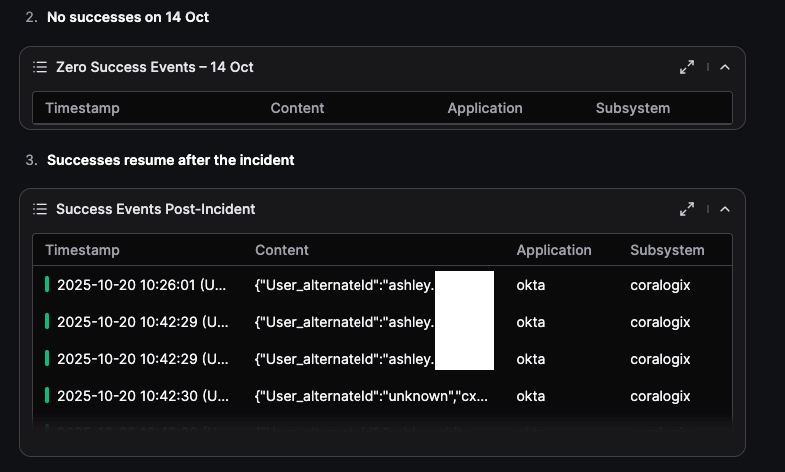The image size is (785, 472).
Task: Collapse the Success Events Post-Incident panel
Action: tap(725, 209)
